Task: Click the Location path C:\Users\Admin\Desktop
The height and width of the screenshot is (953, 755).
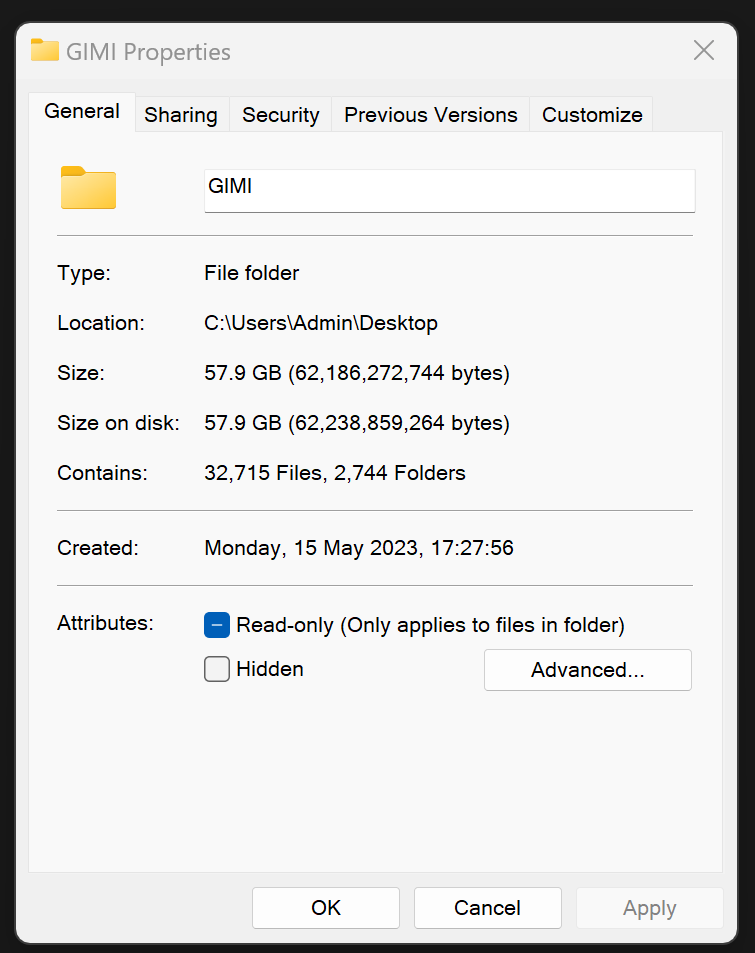Action: 321,323
